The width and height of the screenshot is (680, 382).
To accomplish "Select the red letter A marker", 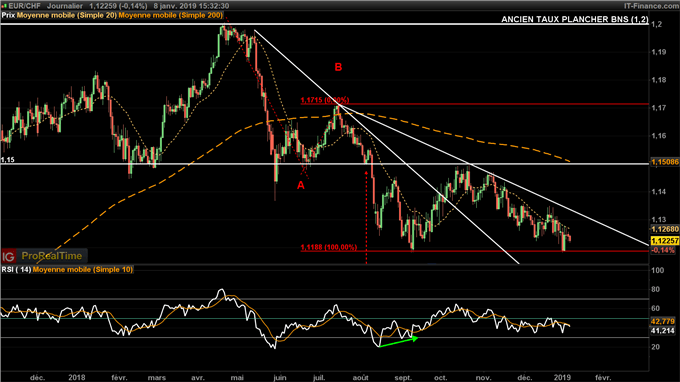I will pos(301,186).
